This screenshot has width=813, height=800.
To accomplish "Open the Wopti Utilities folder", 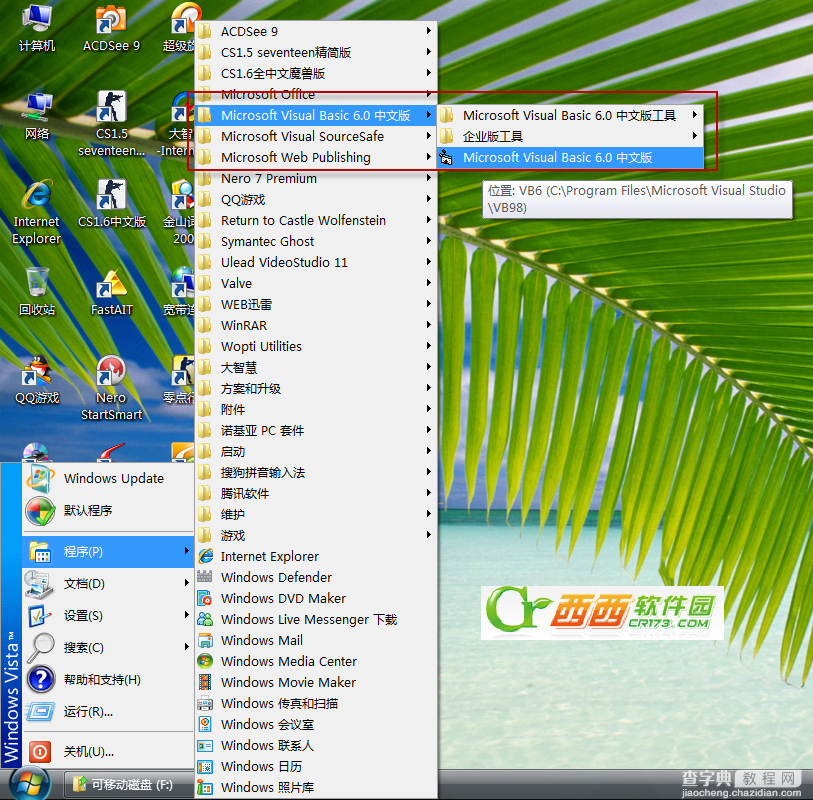I will tap(316, 346).
